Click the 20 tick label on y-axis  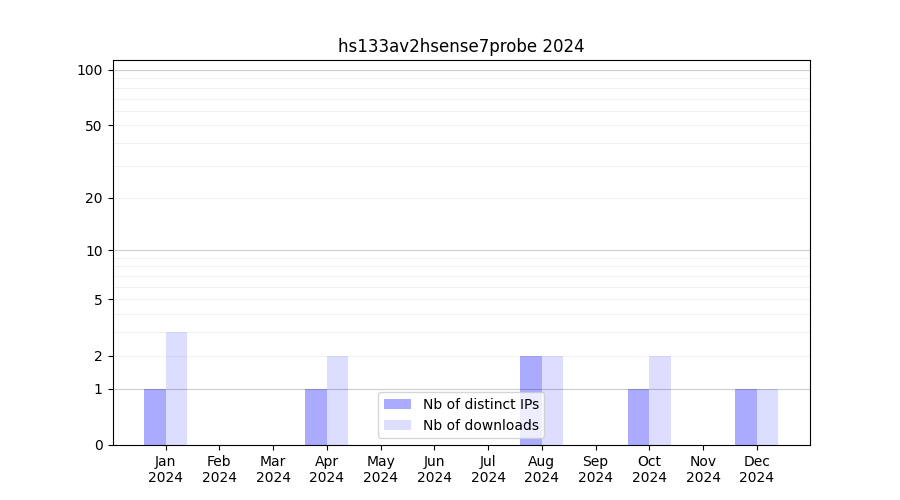(94, 198)
